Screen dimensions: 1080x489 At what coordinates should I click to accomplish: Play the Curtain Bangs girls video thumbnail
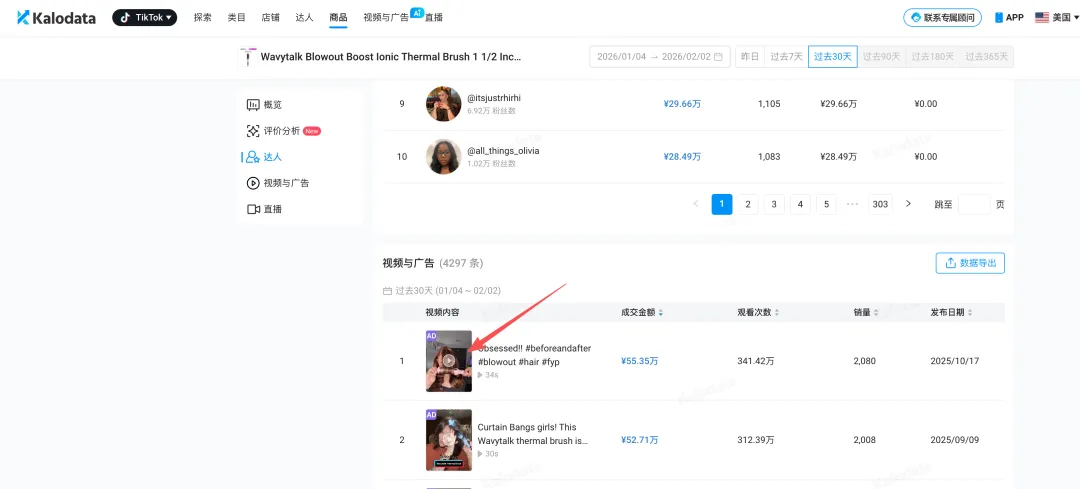(x=448, y=440)
